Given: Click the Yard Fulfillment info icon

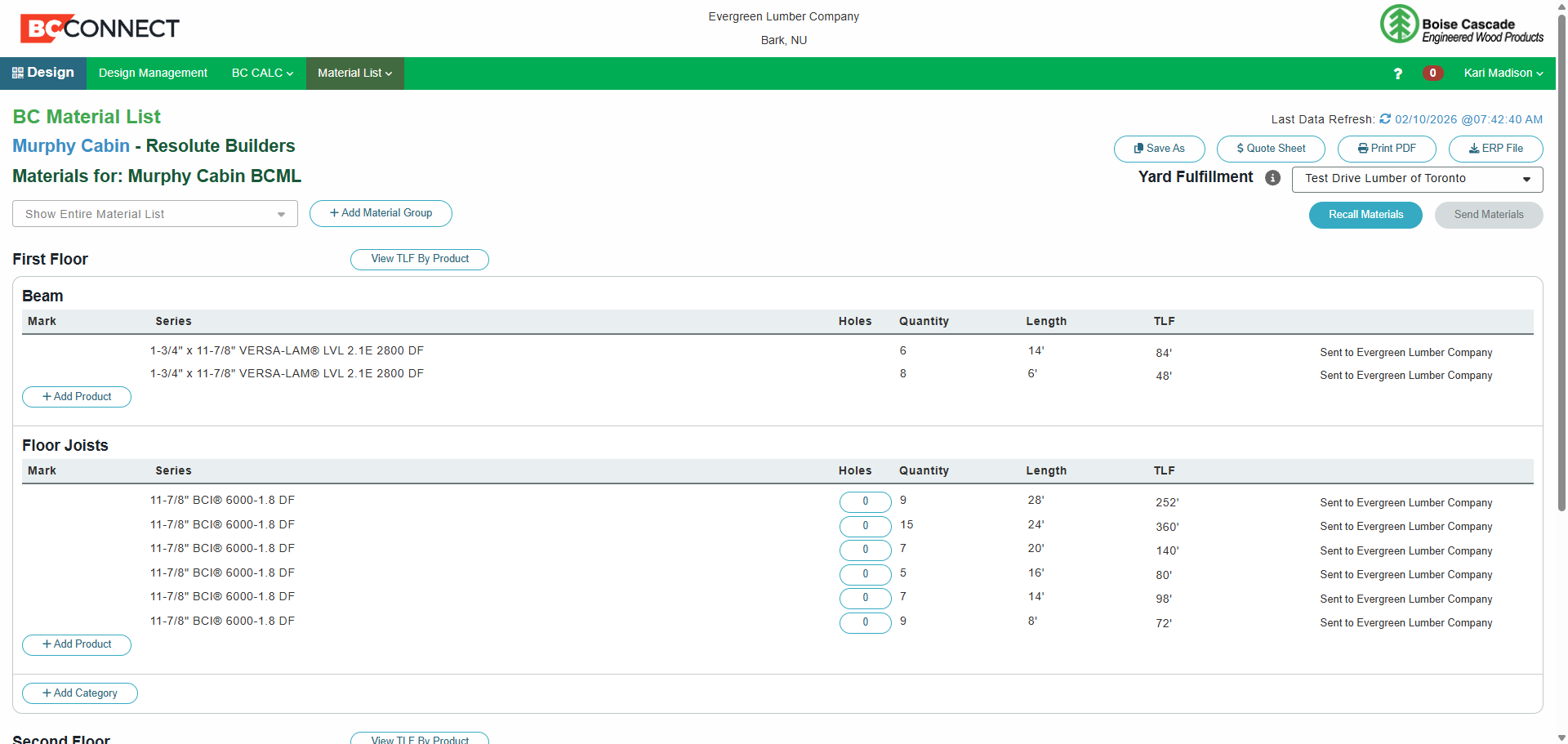Looking at the screenshot, I should [1272, 177].
